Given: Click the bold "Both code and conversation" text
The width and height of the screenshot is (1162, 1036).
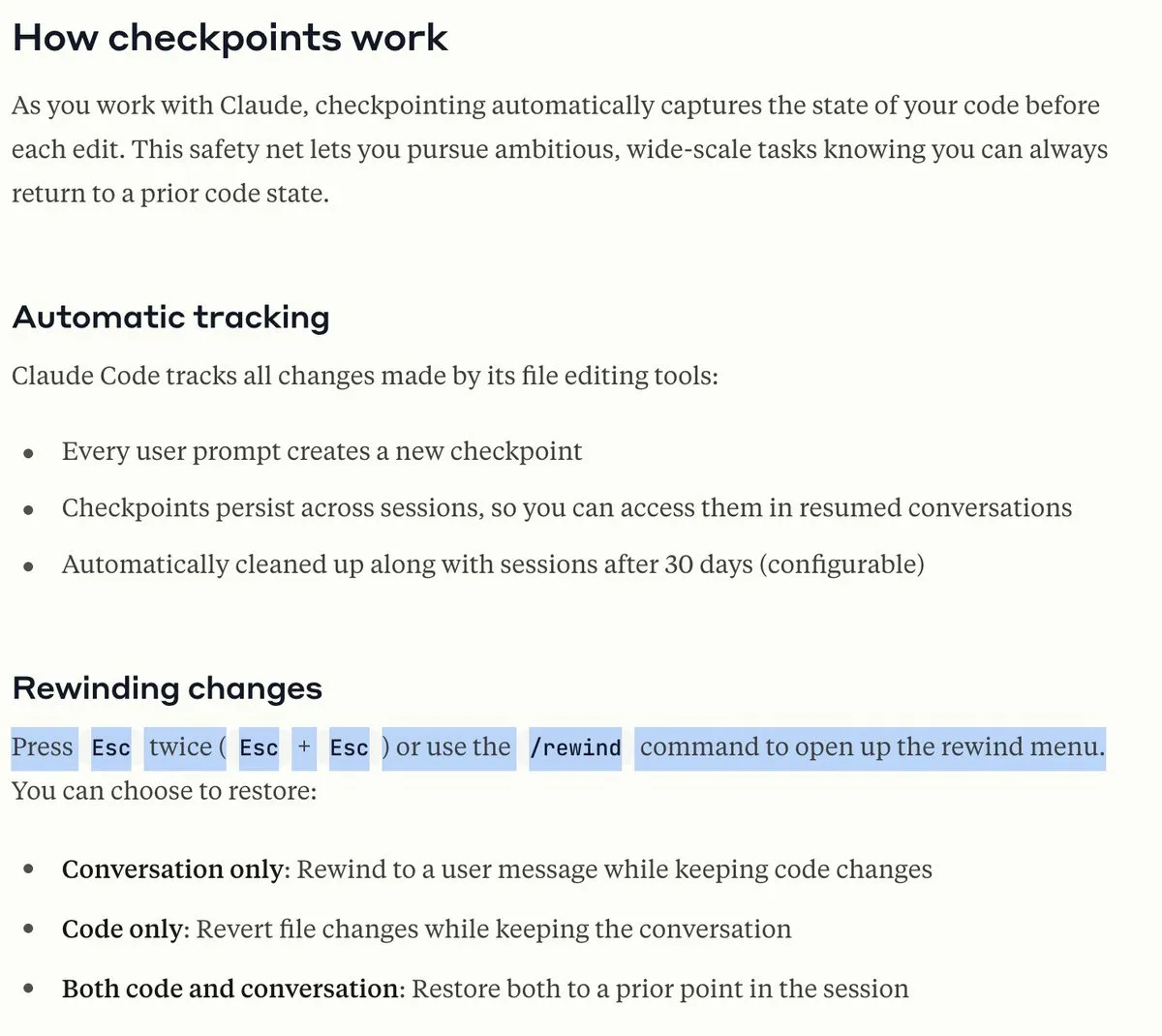Looking at the screenshot, I should pos(229,989).
